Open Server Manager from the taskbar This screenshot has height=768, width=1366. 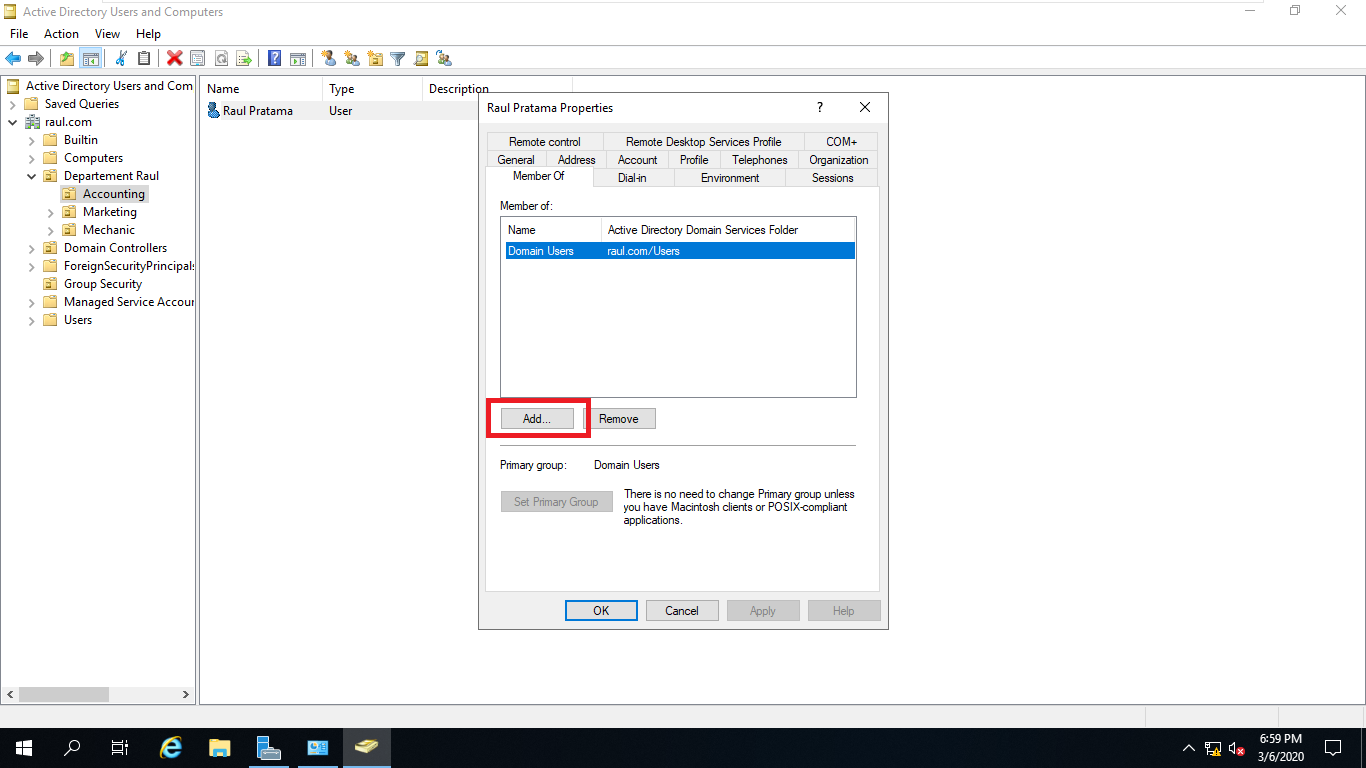[x=268, y=747]
